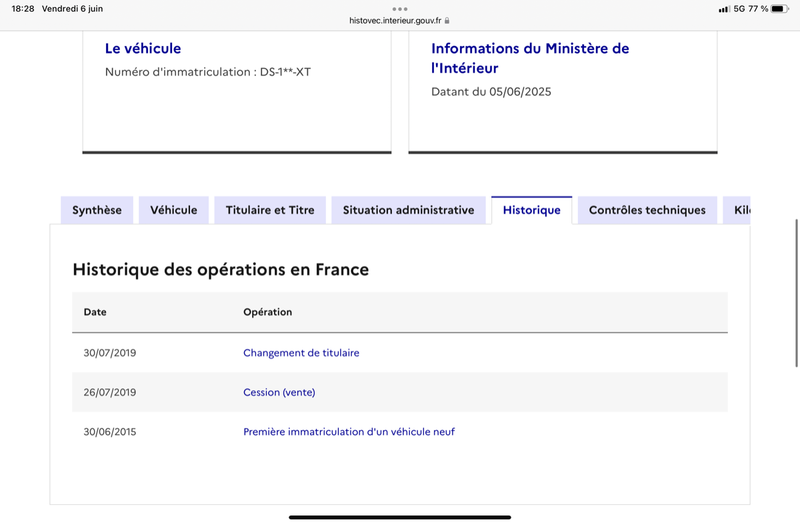
Task: Open the Contrôles techniques tab
Action: pyautogui.click(x=647, y=210)
